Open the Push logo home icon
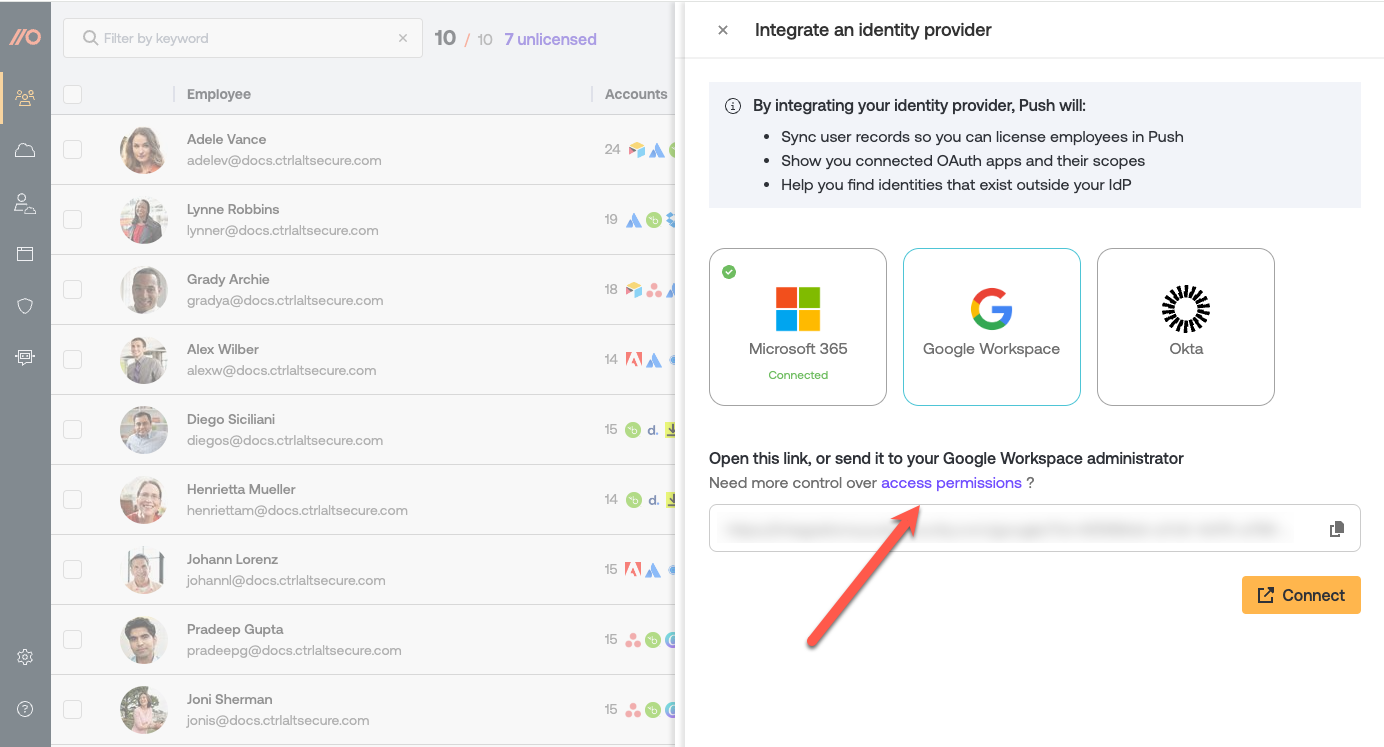1384x747 pixels. pos(25,37)
